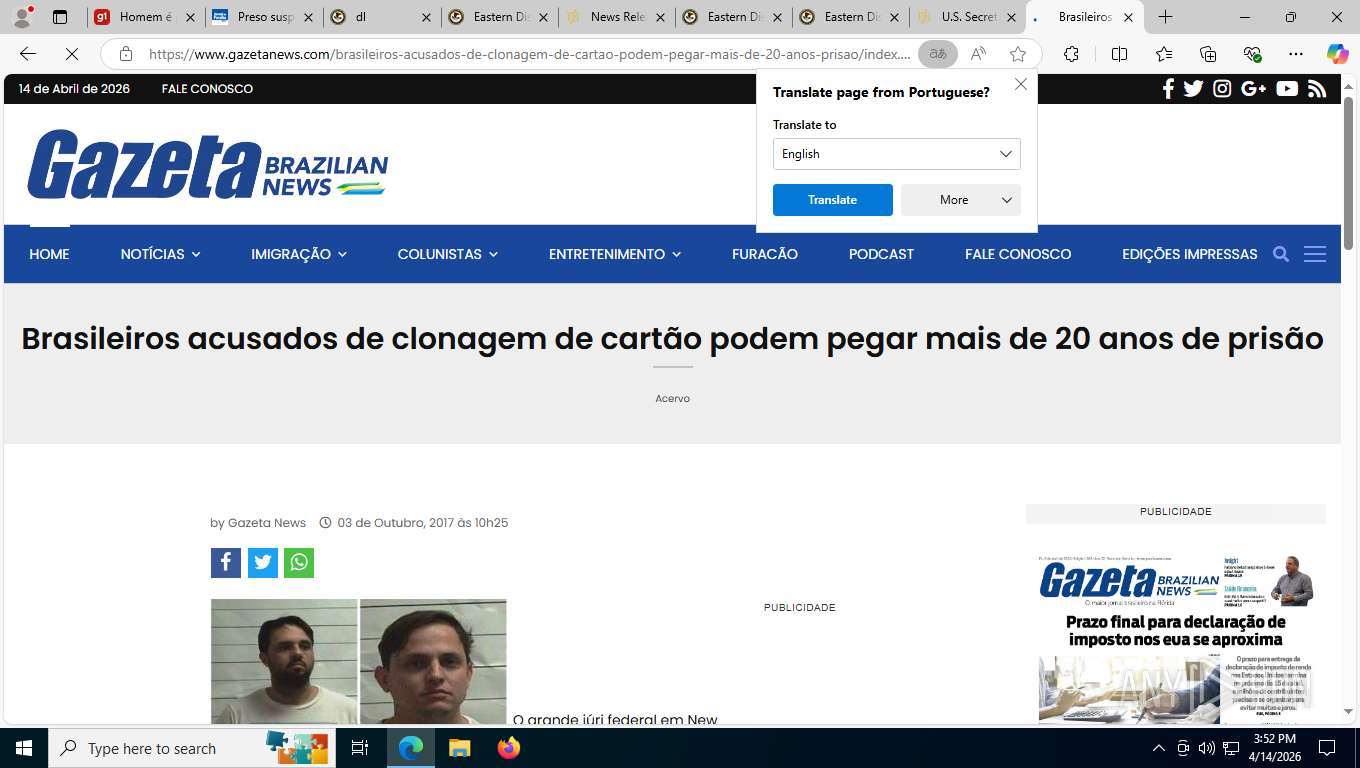Viewport: 1360px width, 768px height.
Task: Click the Acervo category link
Action: click(x=672, y=398)
